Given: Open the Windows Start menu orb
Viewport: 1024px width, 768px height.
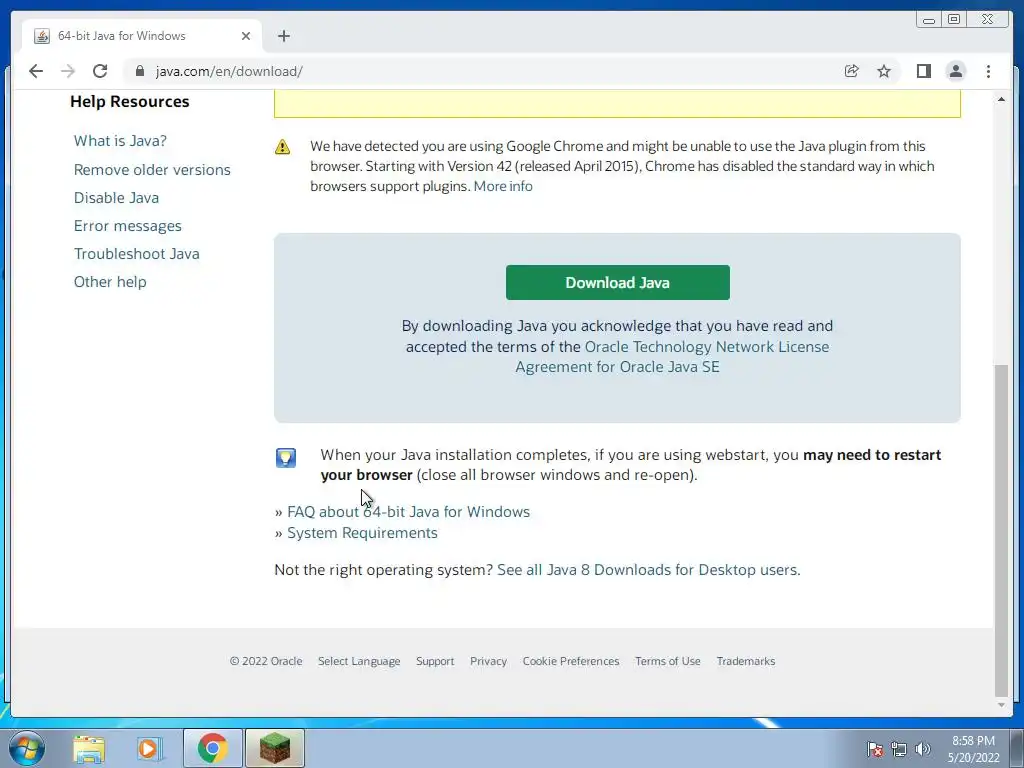Looking at the screenshot, I should pyautogui.click(x=27, y=748).
